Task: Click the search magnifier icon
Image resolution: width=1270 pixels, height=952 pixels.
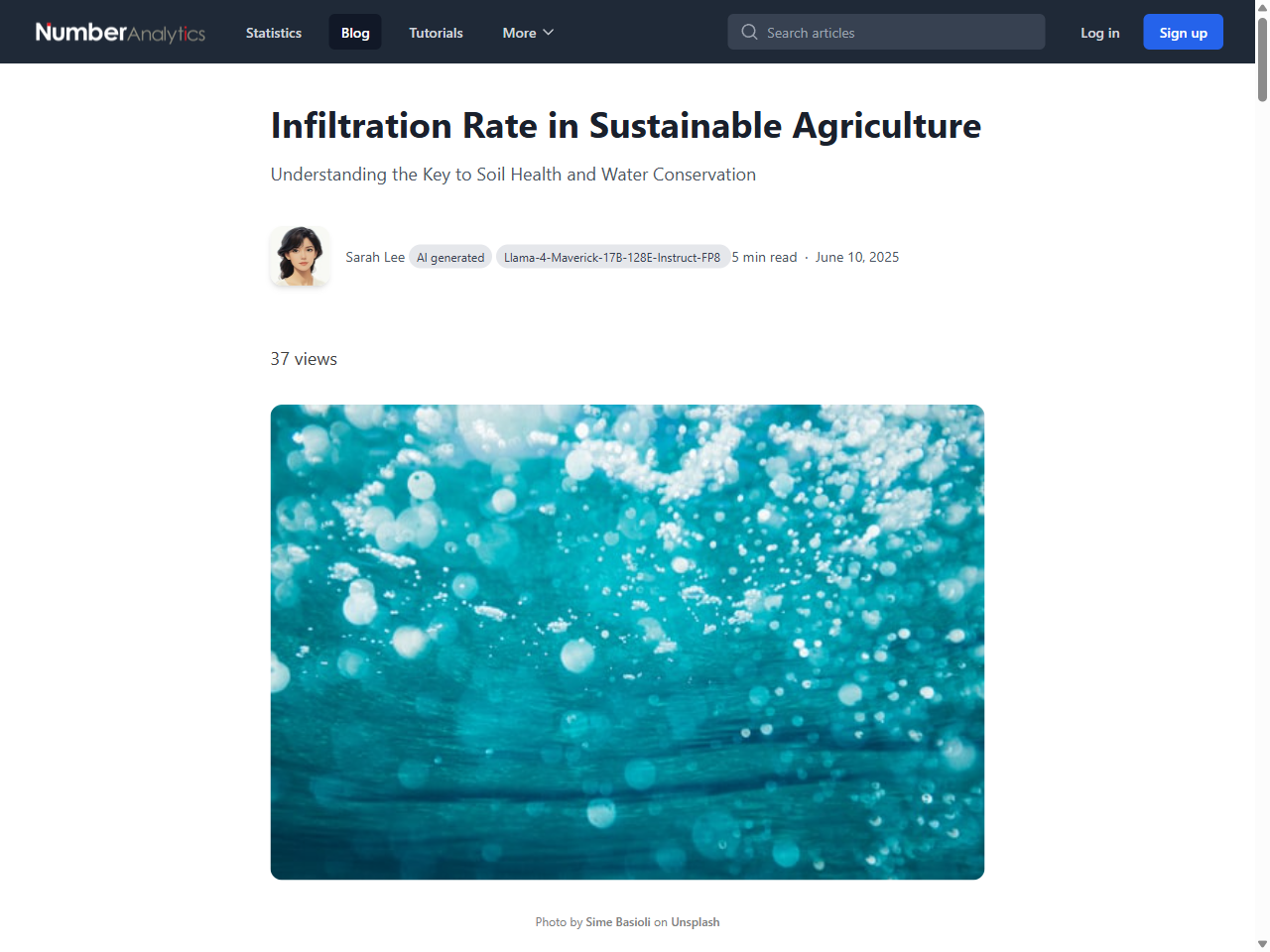Action: tap(749, 32)
